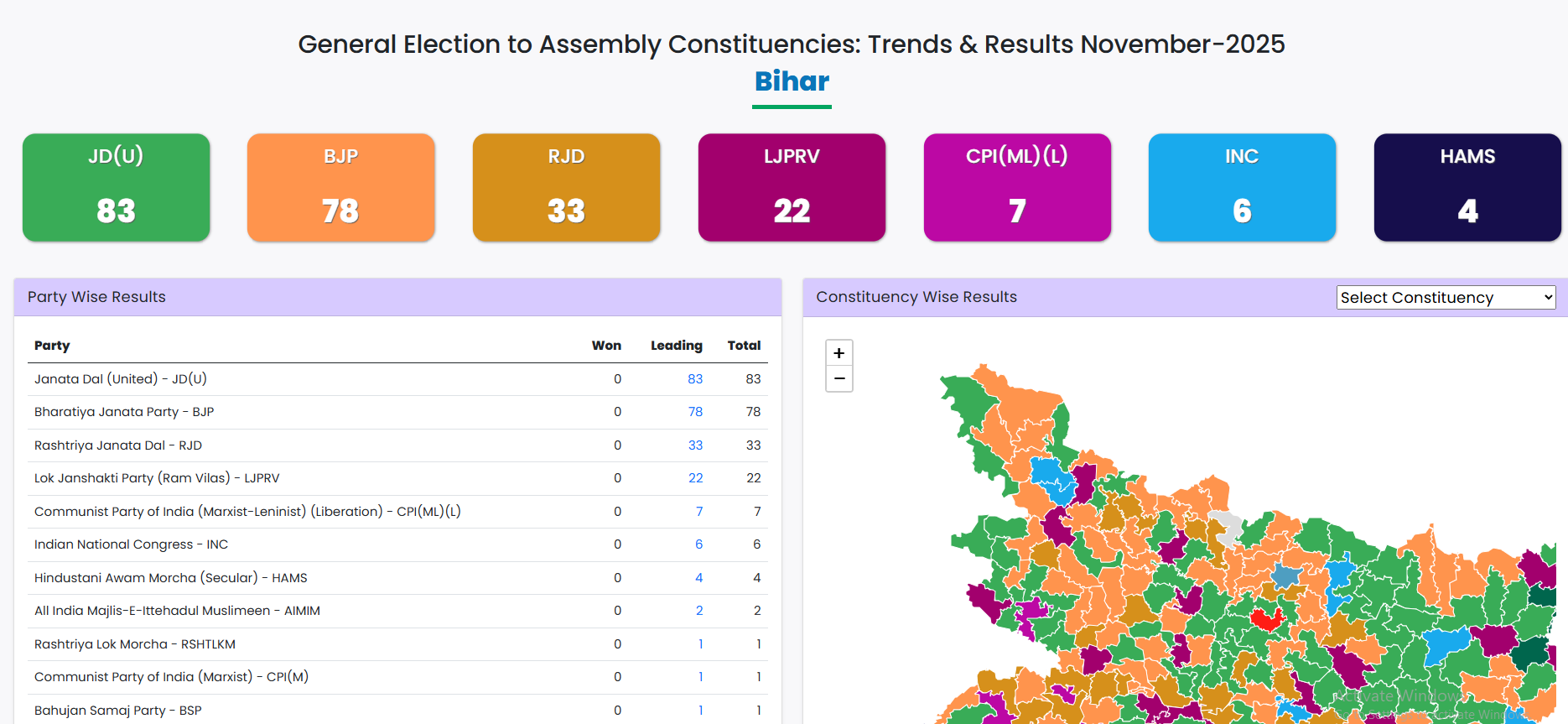Screen dimensions: 1568x724
Task: Open the HAMS 4 party card
Action: click(1467, 188)
